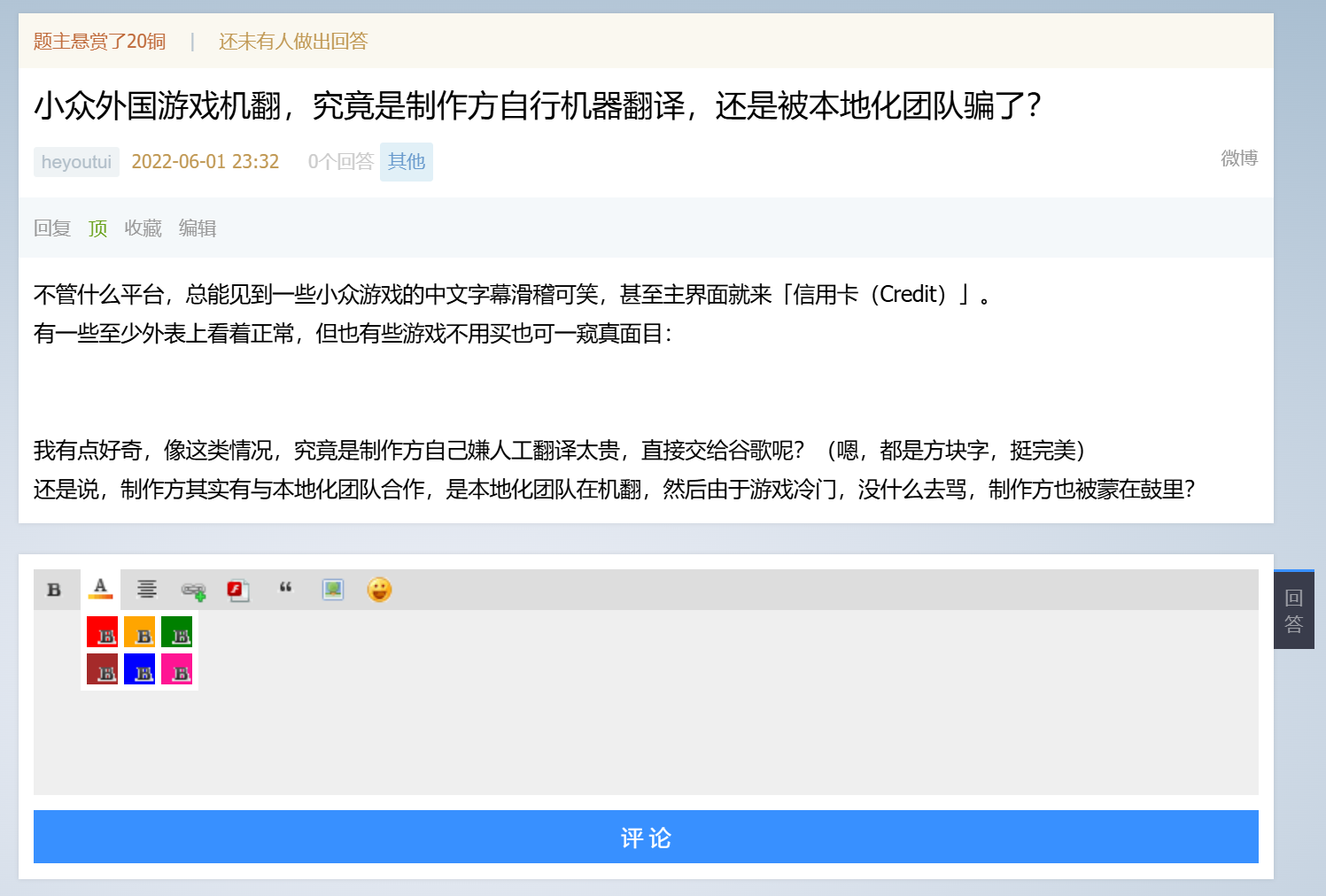Choose the dark red color swatch
Screen dimensions: 1326x896
tap(103, 669)
